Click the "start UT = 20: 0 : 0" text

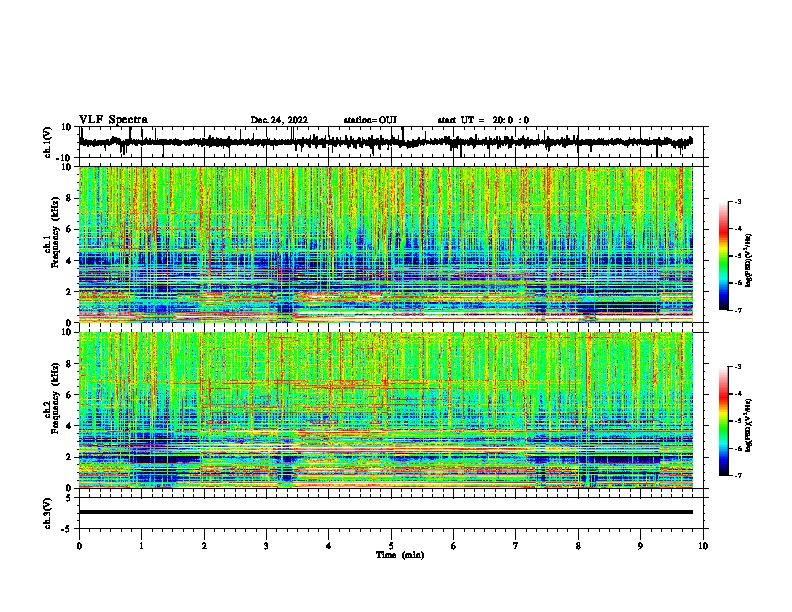tap(483, 120)
